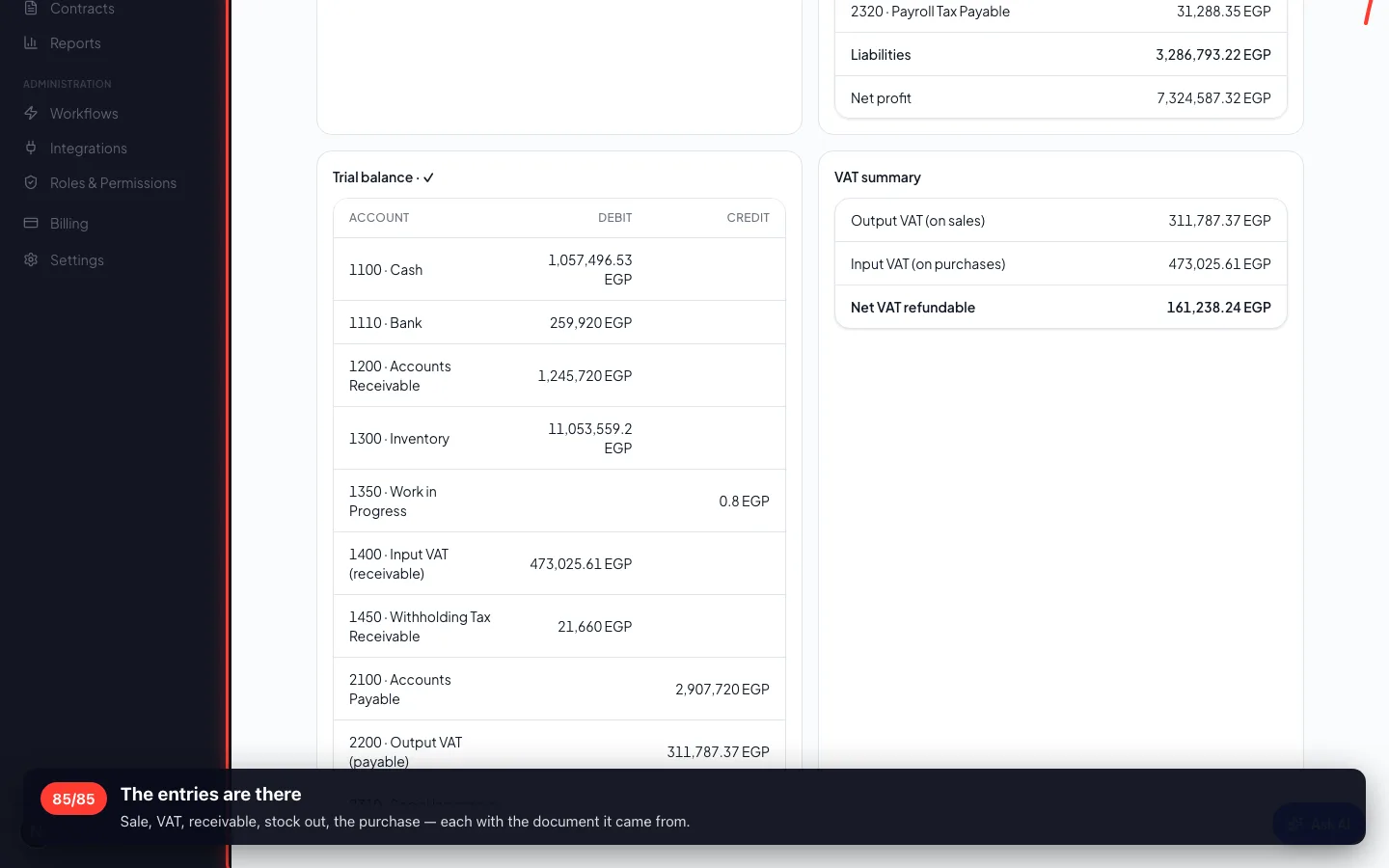This screenshot has height=868, width=1389.
Task: Click the Cash debit 1,057,496.53 EGP
Action: [590, 270]
